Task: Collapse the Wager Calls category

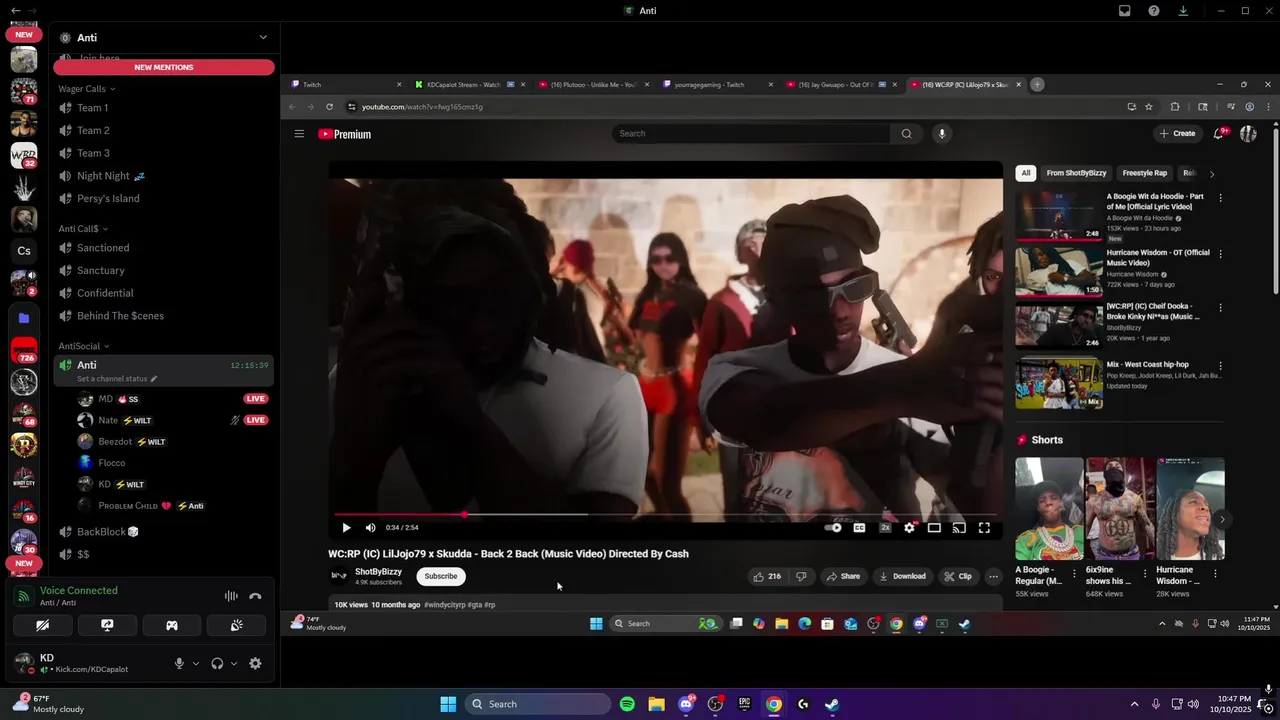Action: [x=85, y=89]
